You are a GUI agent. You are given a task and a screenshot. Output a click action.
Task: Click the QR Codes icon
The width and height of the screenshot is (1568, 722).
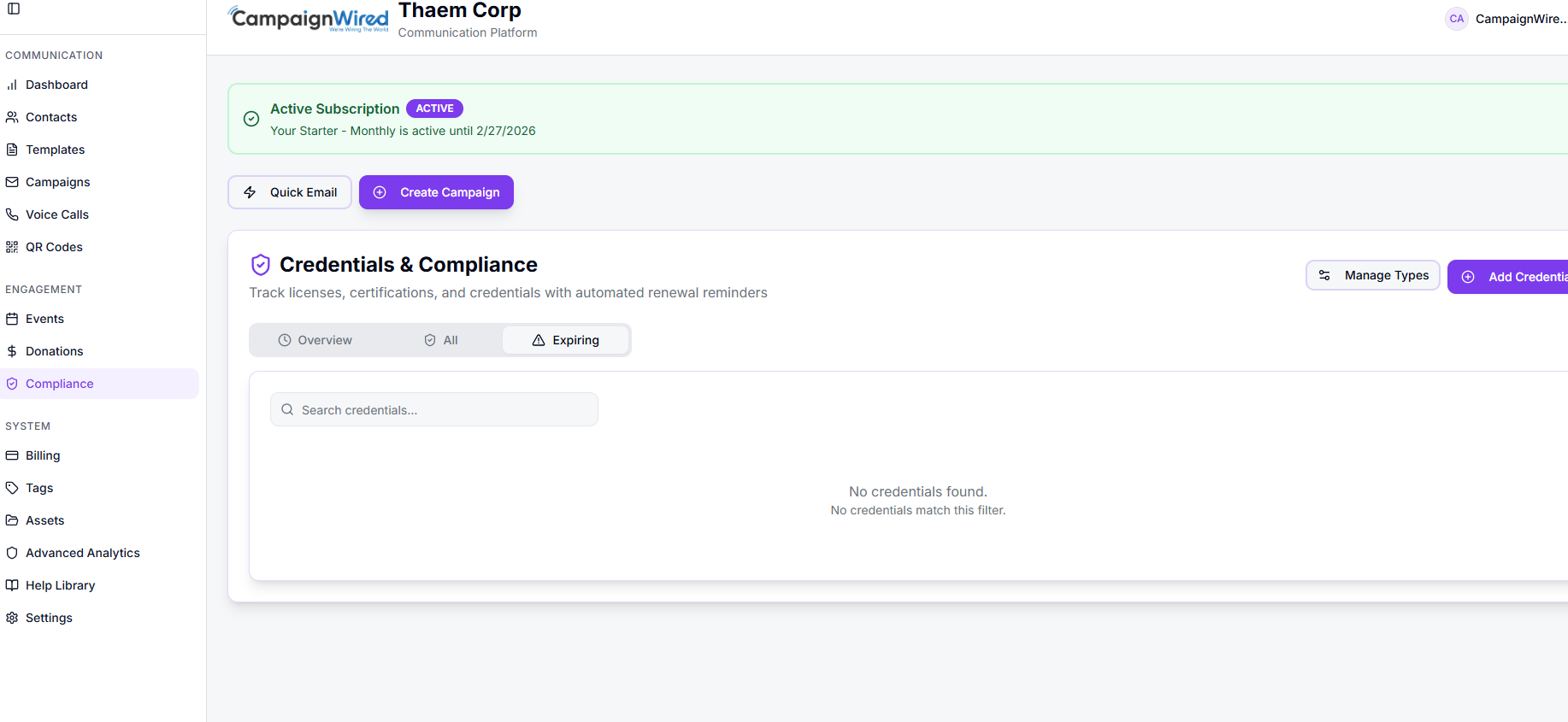click(12, 247)
